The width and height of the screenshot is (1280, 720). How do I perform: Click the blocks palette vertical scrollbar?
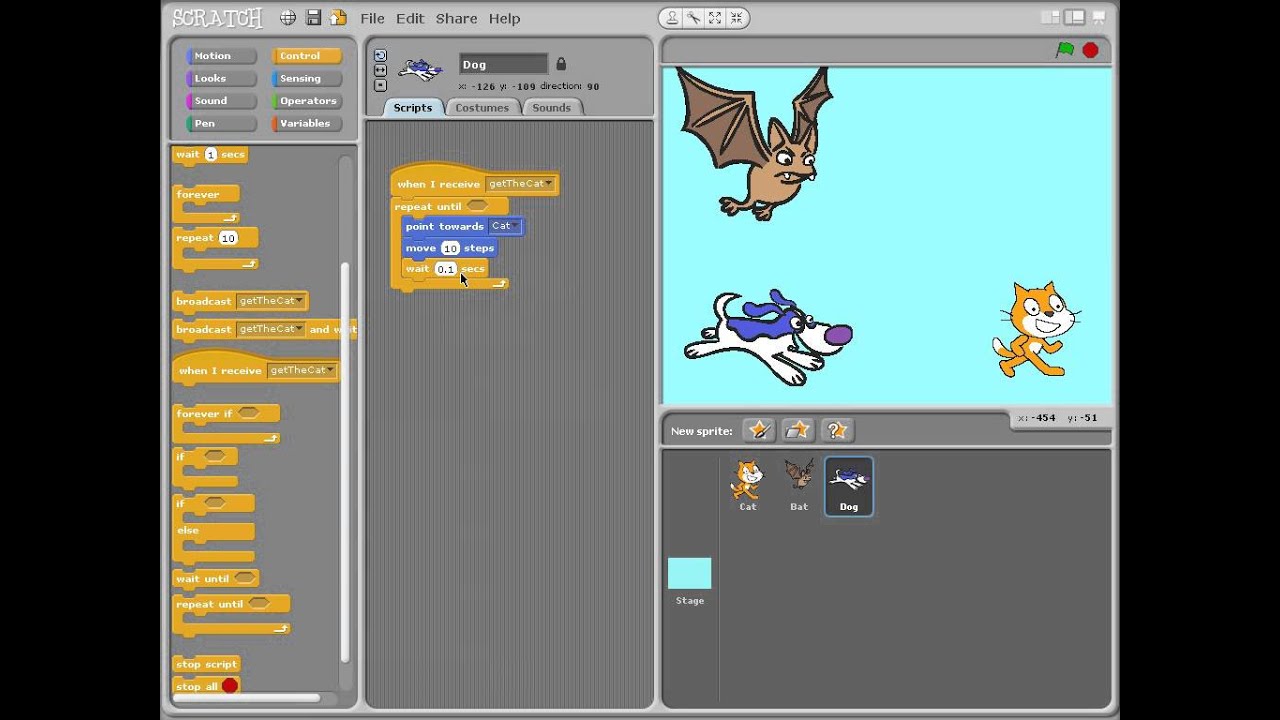(346, 461)
